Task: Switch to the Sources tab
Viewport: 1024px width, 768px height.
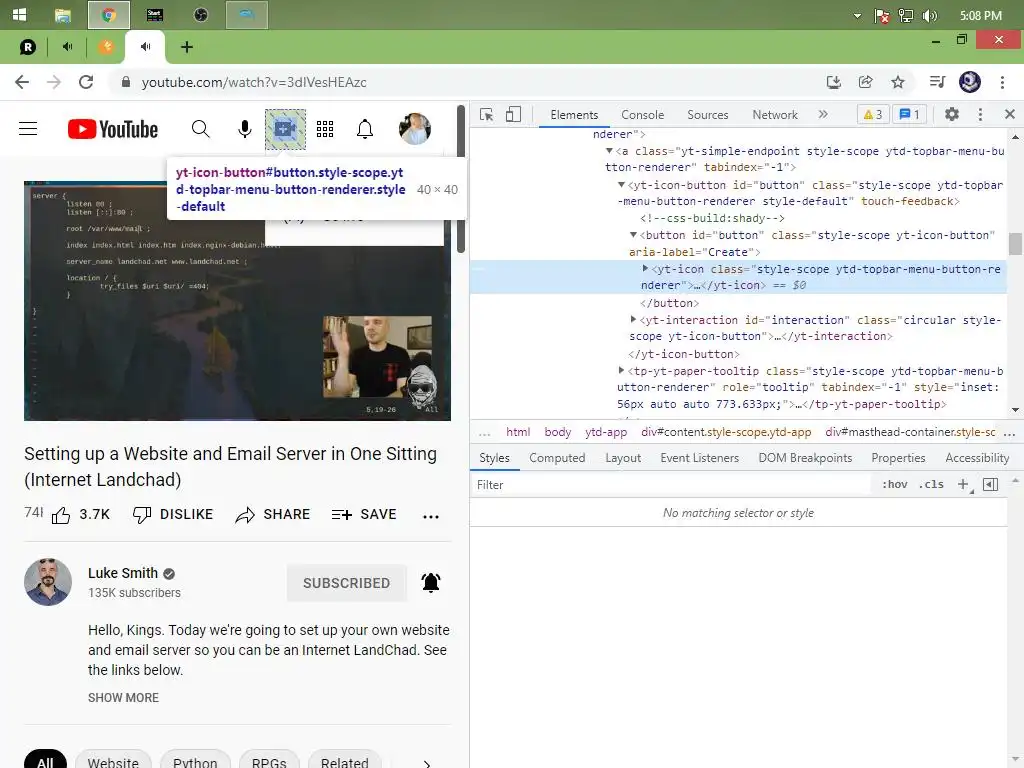Action: pos(707,115)
